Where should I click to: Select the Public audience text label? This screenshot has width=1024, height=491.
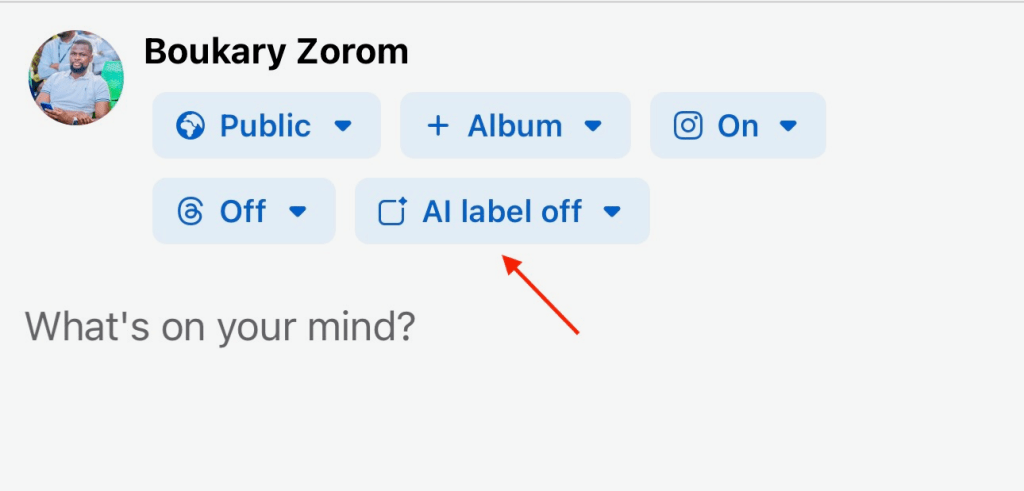265,126
